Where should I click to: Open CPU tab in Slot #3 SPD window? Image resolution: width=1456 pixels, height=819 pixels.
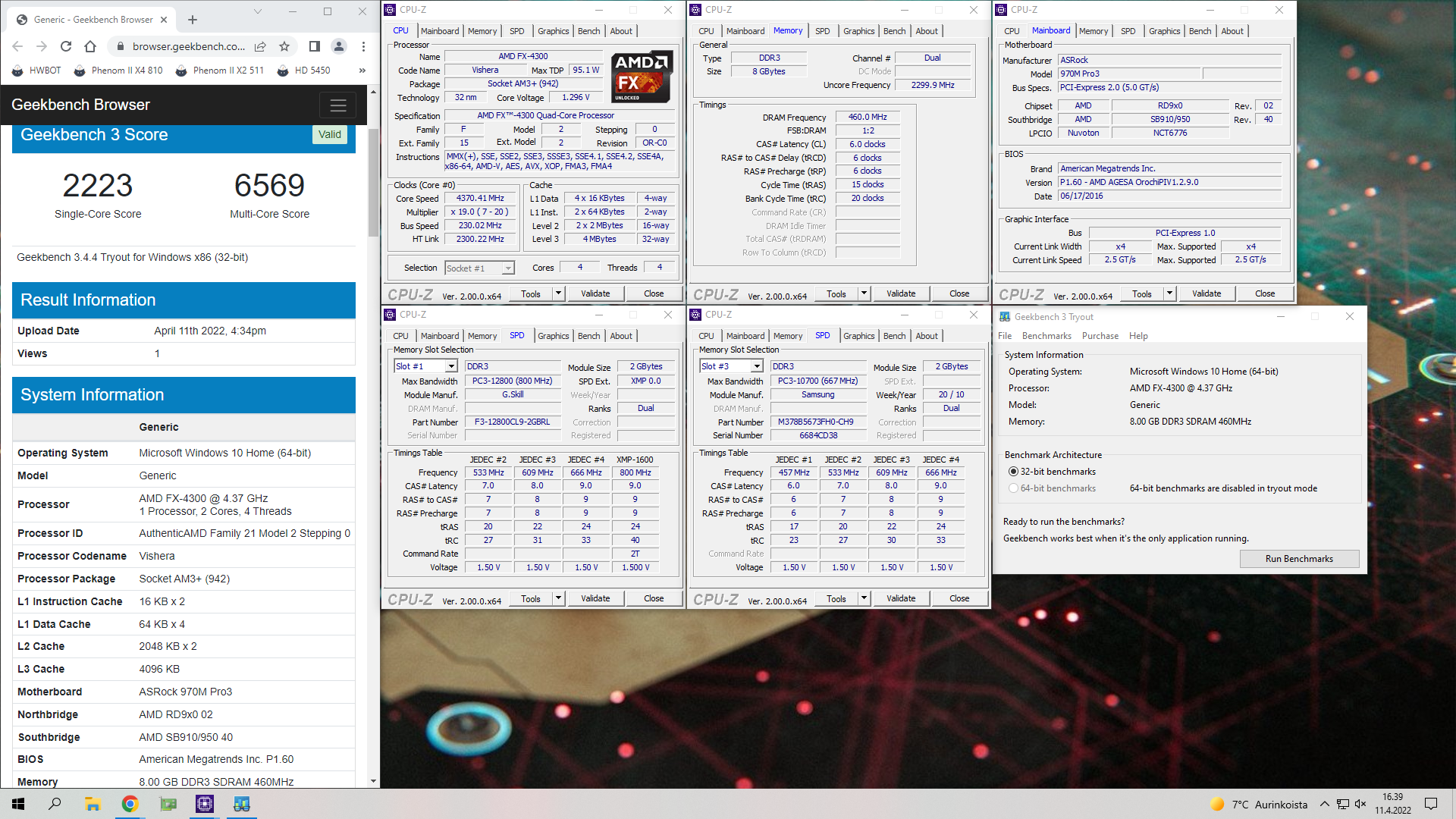pos(706,336)
